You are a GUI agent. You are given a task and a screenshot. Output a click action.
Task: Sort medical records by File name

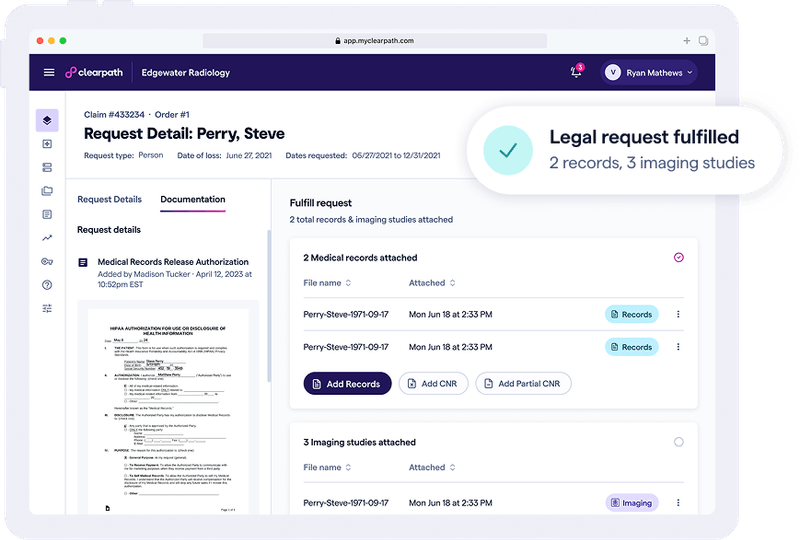point(327,283)
